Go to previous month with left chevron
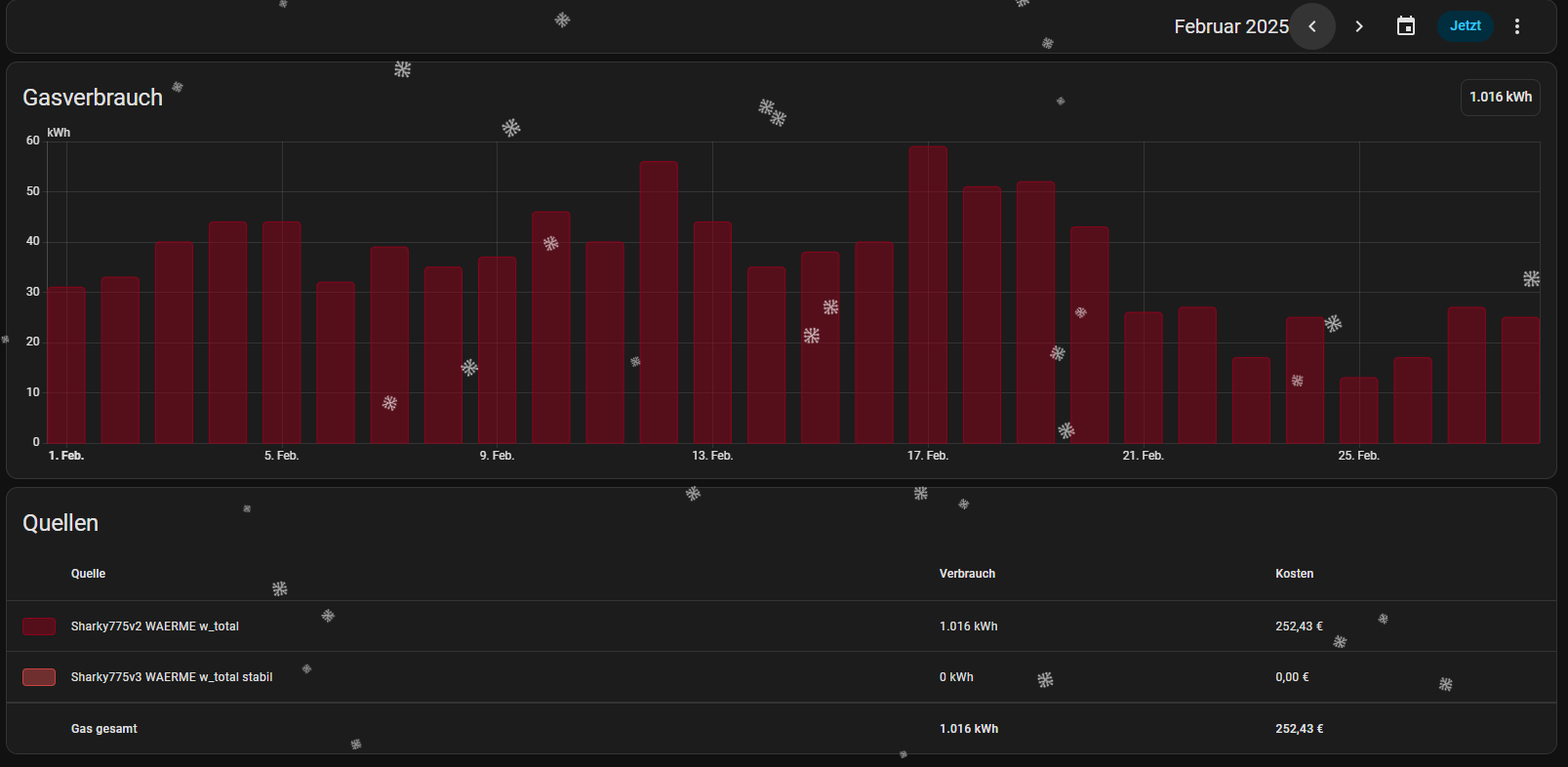Viewport: 1568px width, 767px height. pyautogui.click(x=1312, y=26)
